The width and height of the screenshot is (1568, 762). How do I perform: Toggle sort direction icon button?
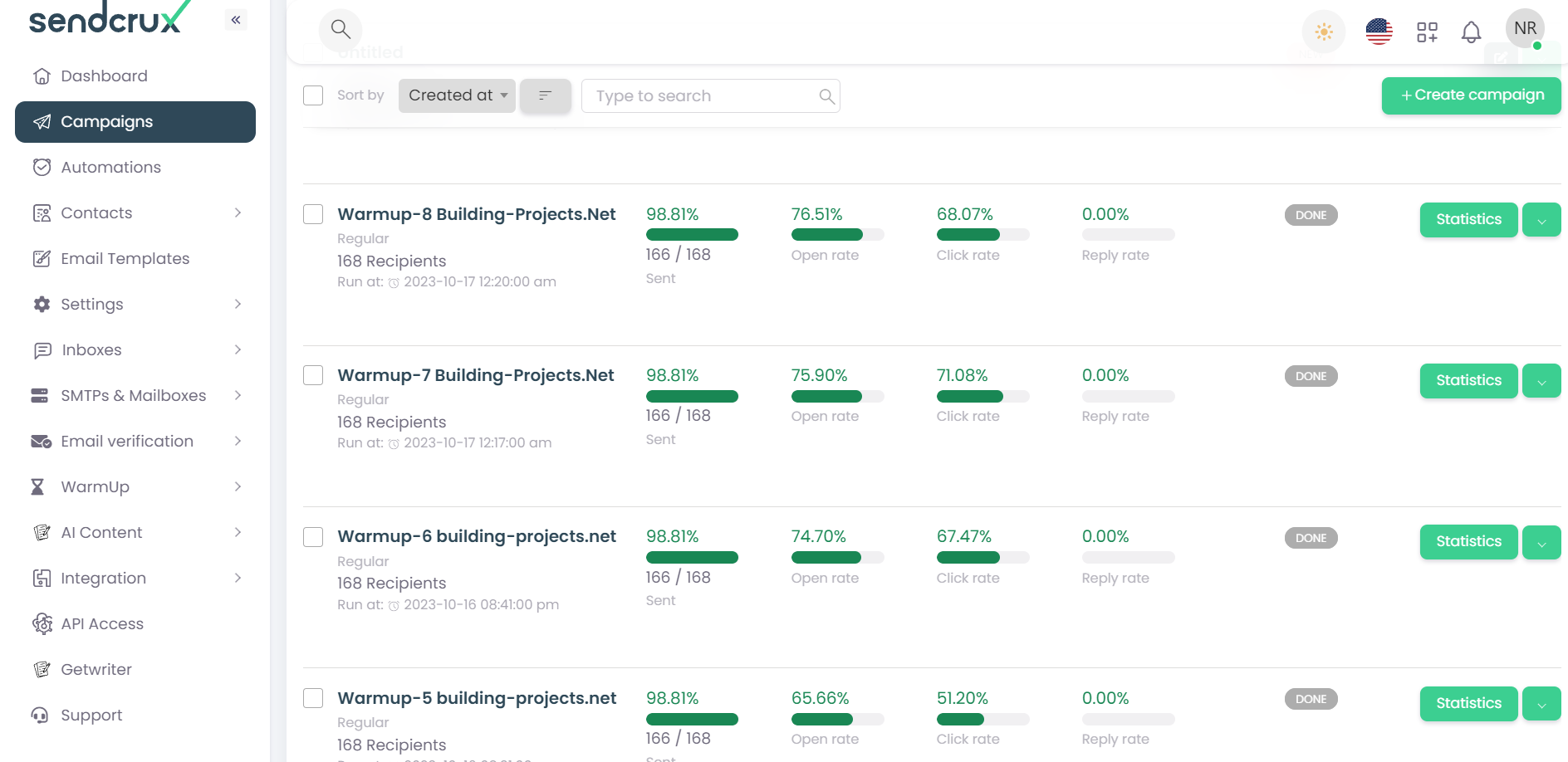[x=545, y=96]
